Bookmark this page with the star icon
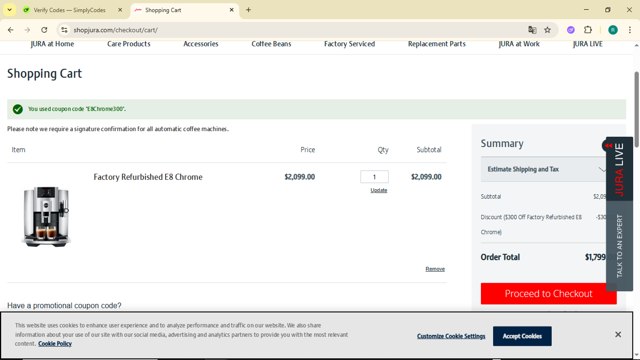The height and width of the screenshot is (360, 640). pyautogui.click(x=547, y=30)
